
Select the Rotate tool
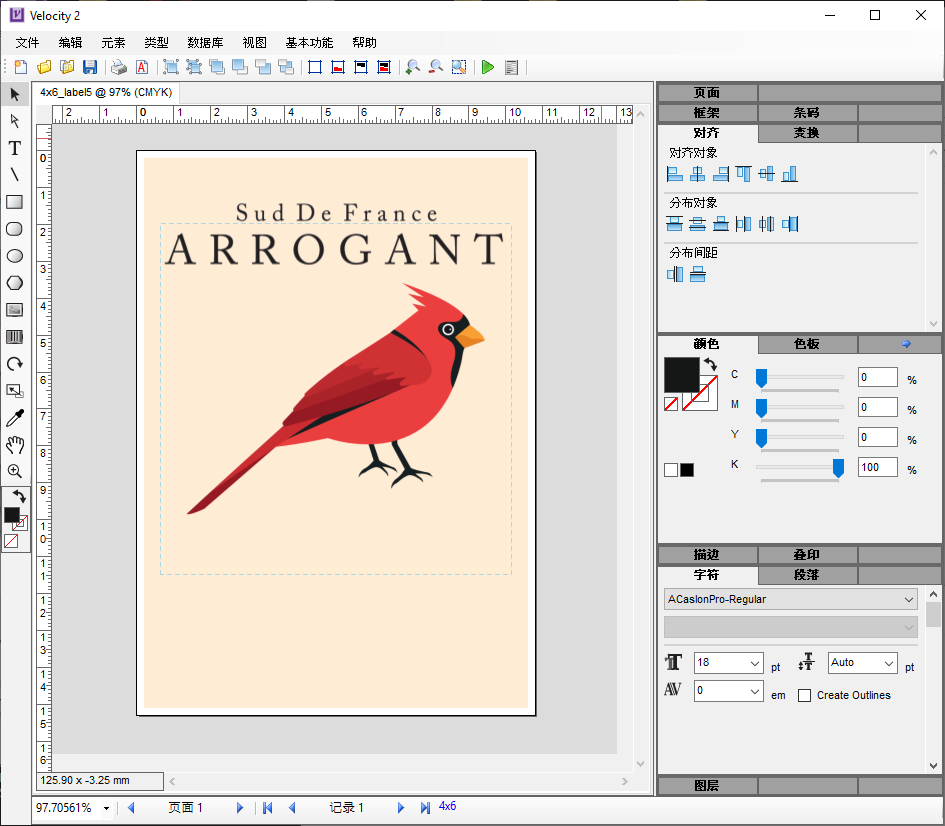click(x=15, y=364)
